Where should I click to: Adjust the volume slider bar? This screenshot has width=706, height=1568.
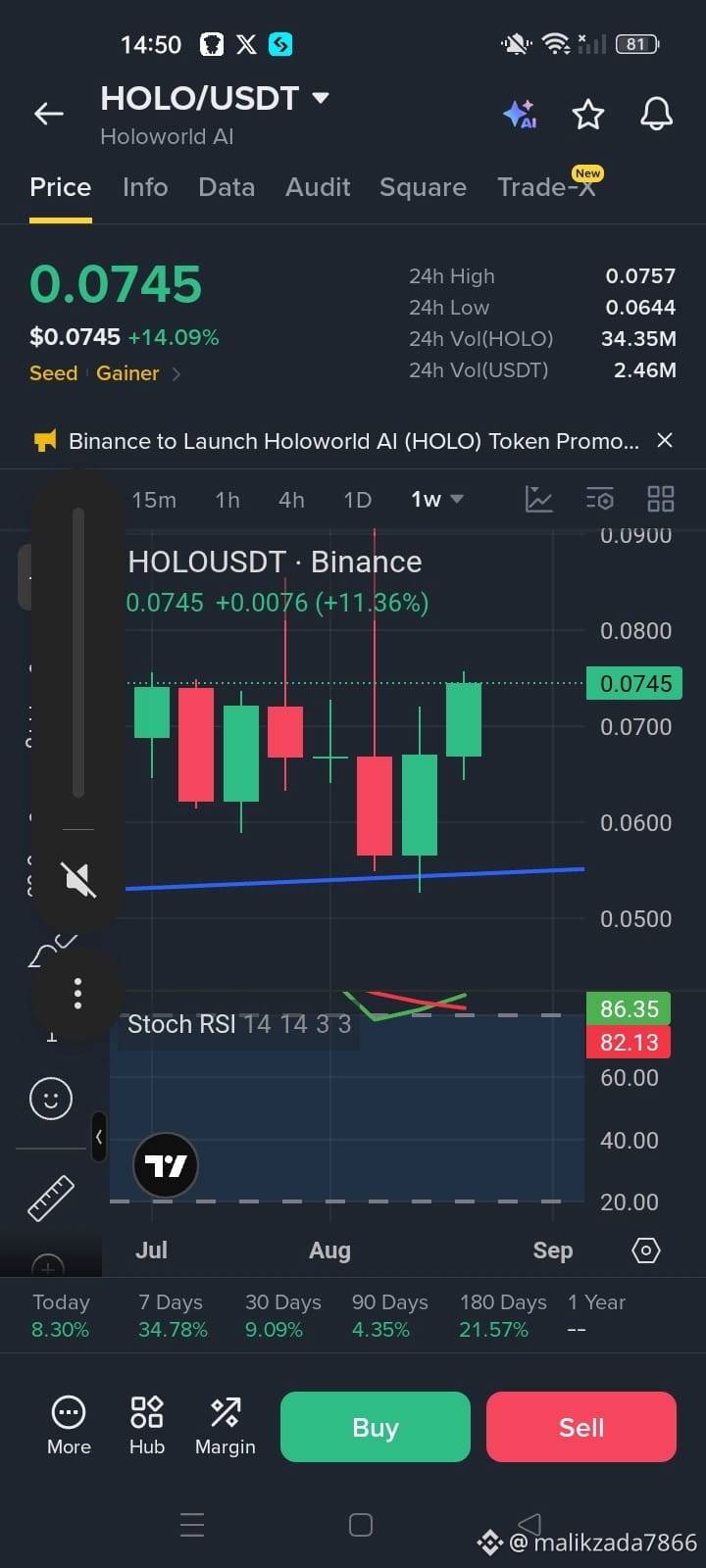pyautogui.click(x=78, y=652)
